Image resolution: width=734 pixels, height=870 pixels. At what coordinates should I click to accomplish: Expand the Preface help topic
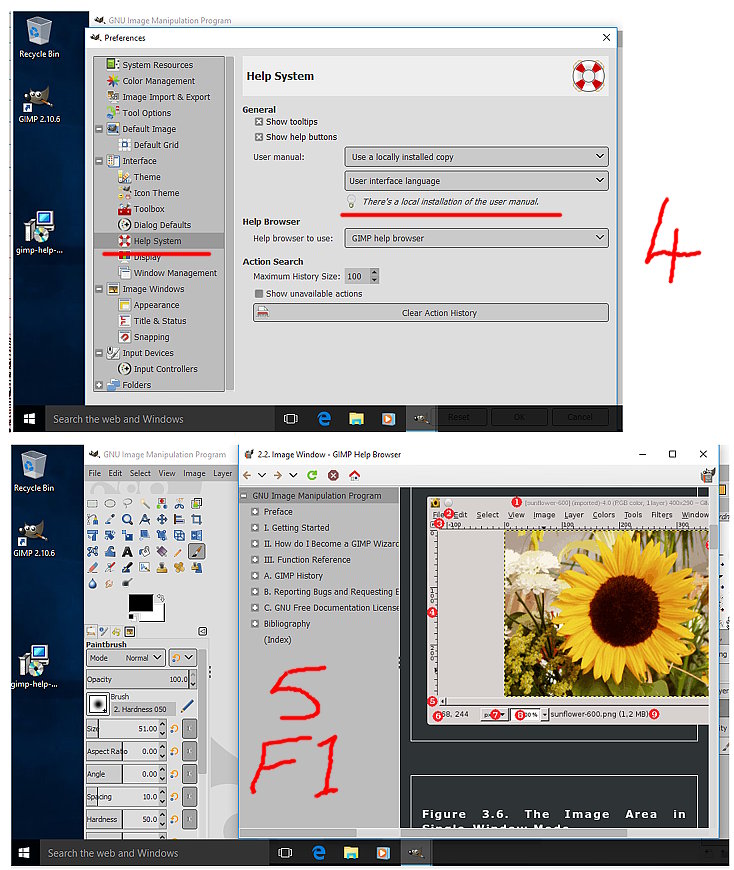(x=255, y=512)
